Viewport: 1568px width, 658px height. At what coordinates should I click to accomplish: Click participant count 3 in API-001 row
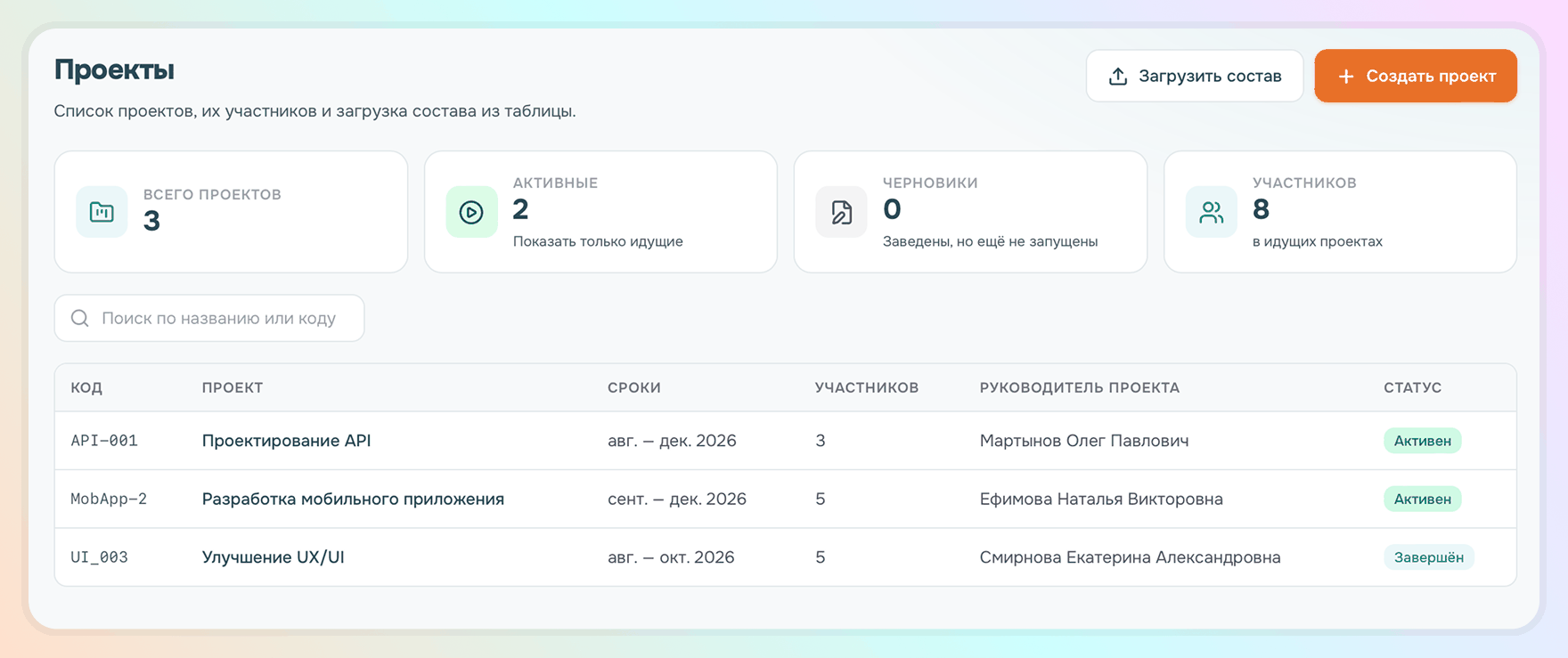(x=821, y=441)
